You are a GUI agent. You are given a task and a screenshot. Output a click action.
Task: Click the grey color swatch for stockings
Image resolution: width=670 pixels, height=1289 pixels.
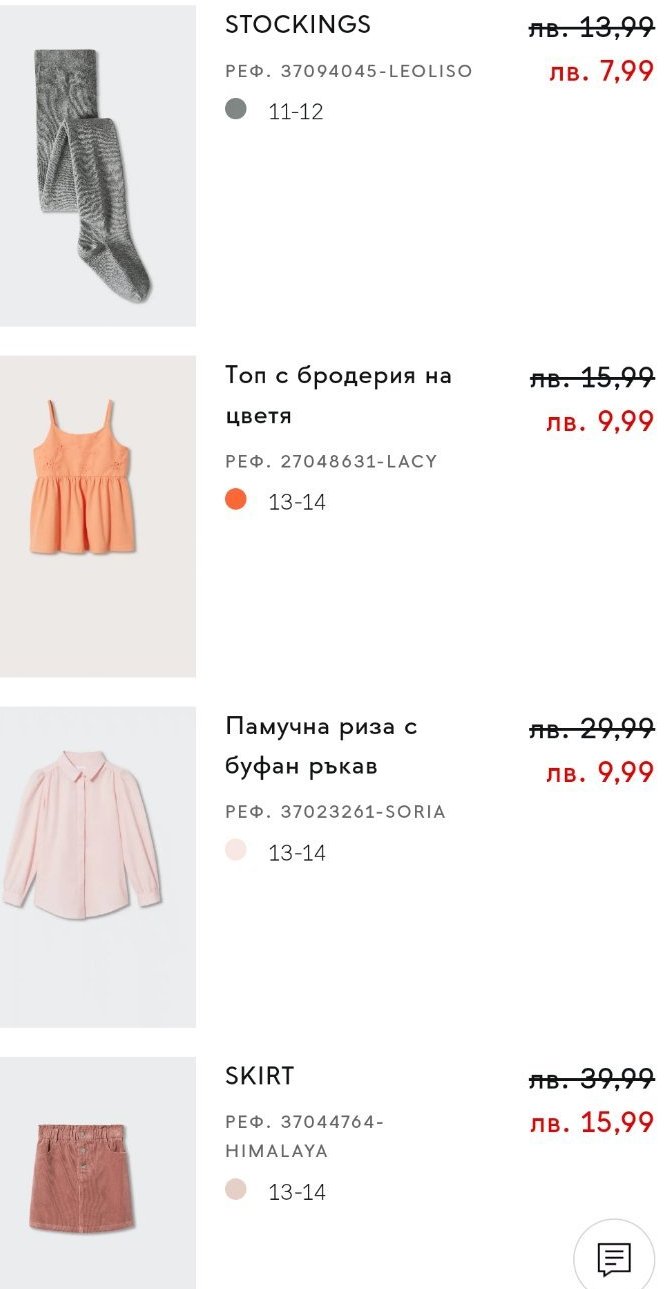tap(236, 109)
